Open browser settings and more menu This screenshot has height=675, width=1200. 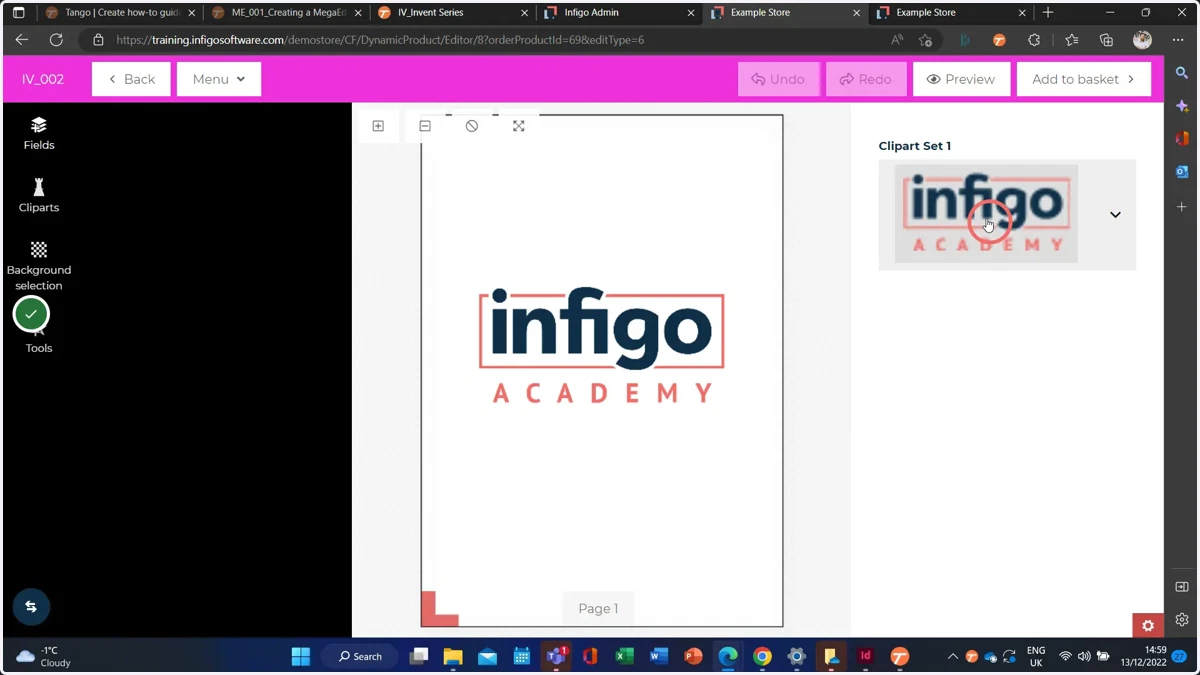tap(1178, 40)
